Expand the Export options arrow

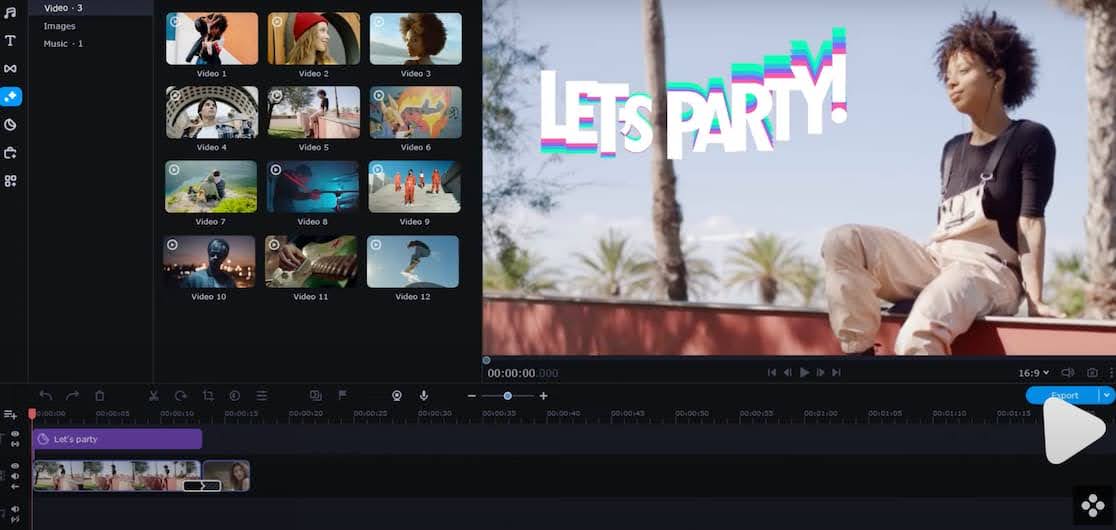[x=1106, y=395]
